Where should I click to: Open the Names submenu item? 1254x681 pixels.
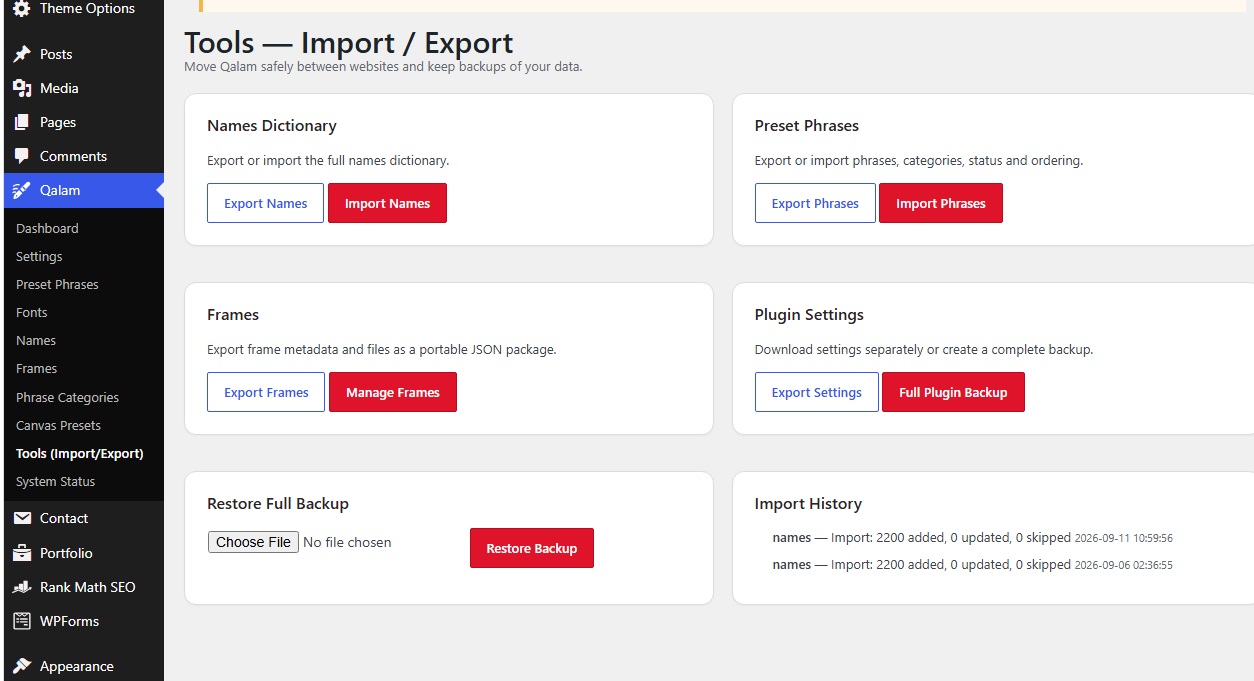point(36,340)
